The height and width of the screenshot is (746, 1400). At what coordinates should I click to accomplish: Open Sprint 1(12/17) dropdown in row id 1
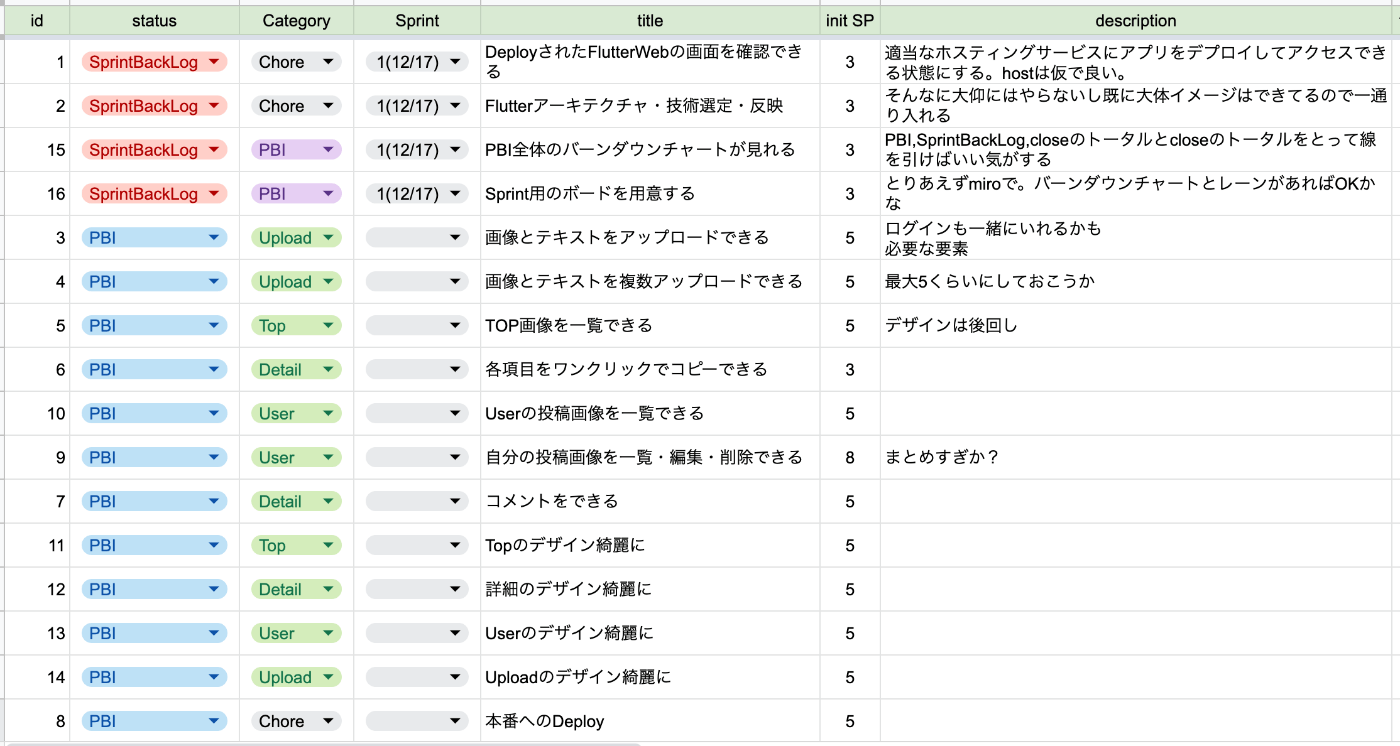[417, 62]
